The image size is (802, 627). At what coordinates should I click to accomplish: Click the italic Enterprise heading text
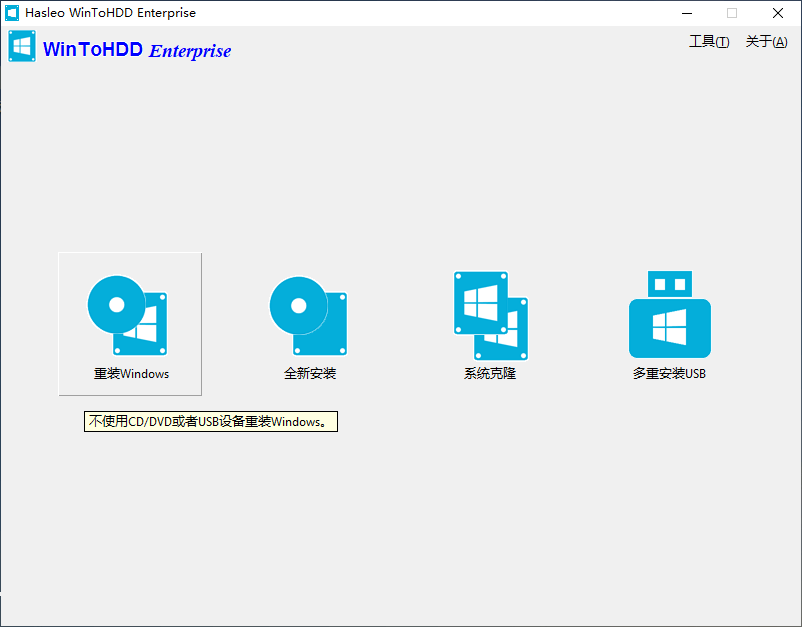[190, 51]
